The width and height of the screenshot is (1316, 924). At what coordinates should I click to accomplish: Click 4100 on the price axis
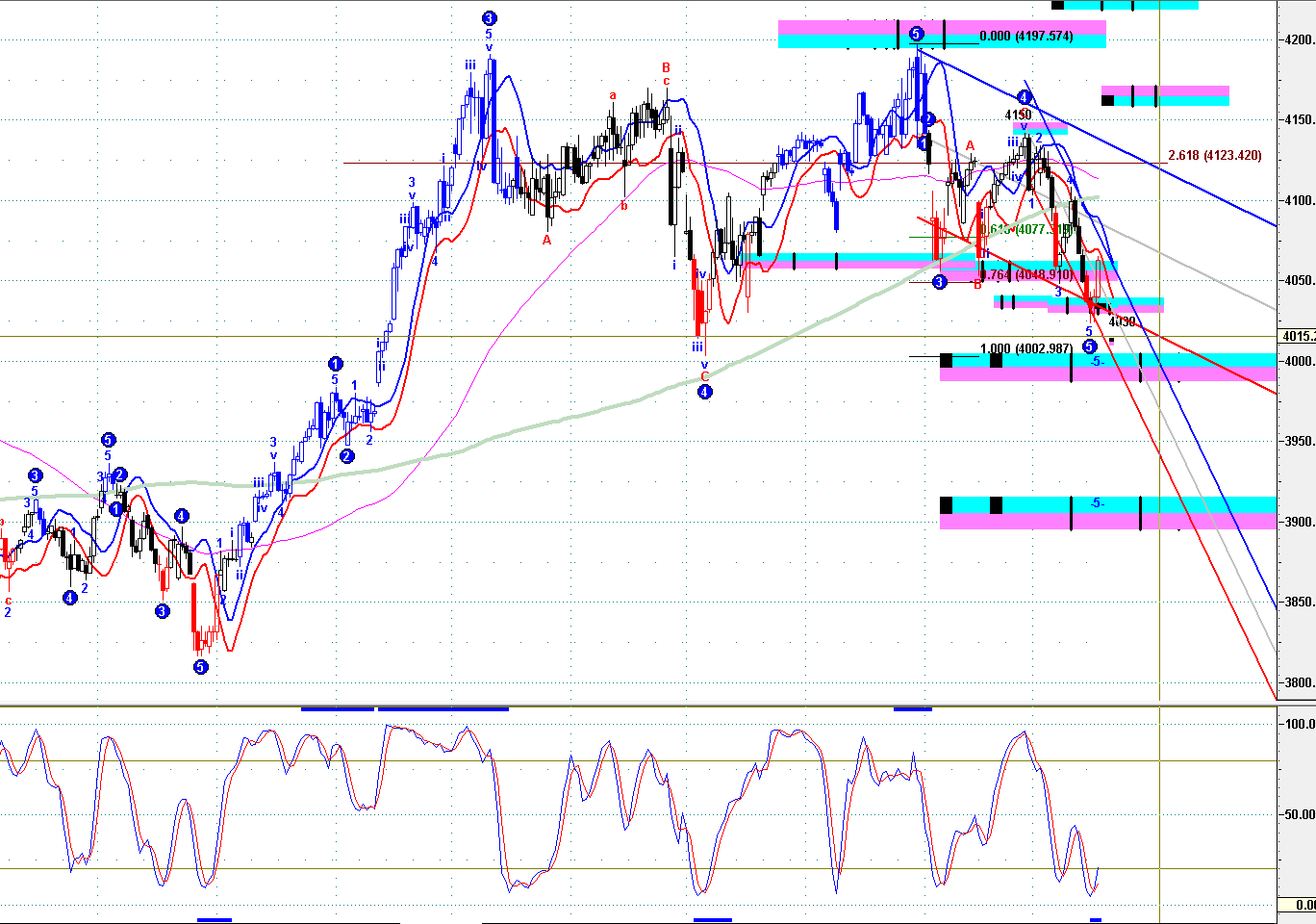(1299, 201)
